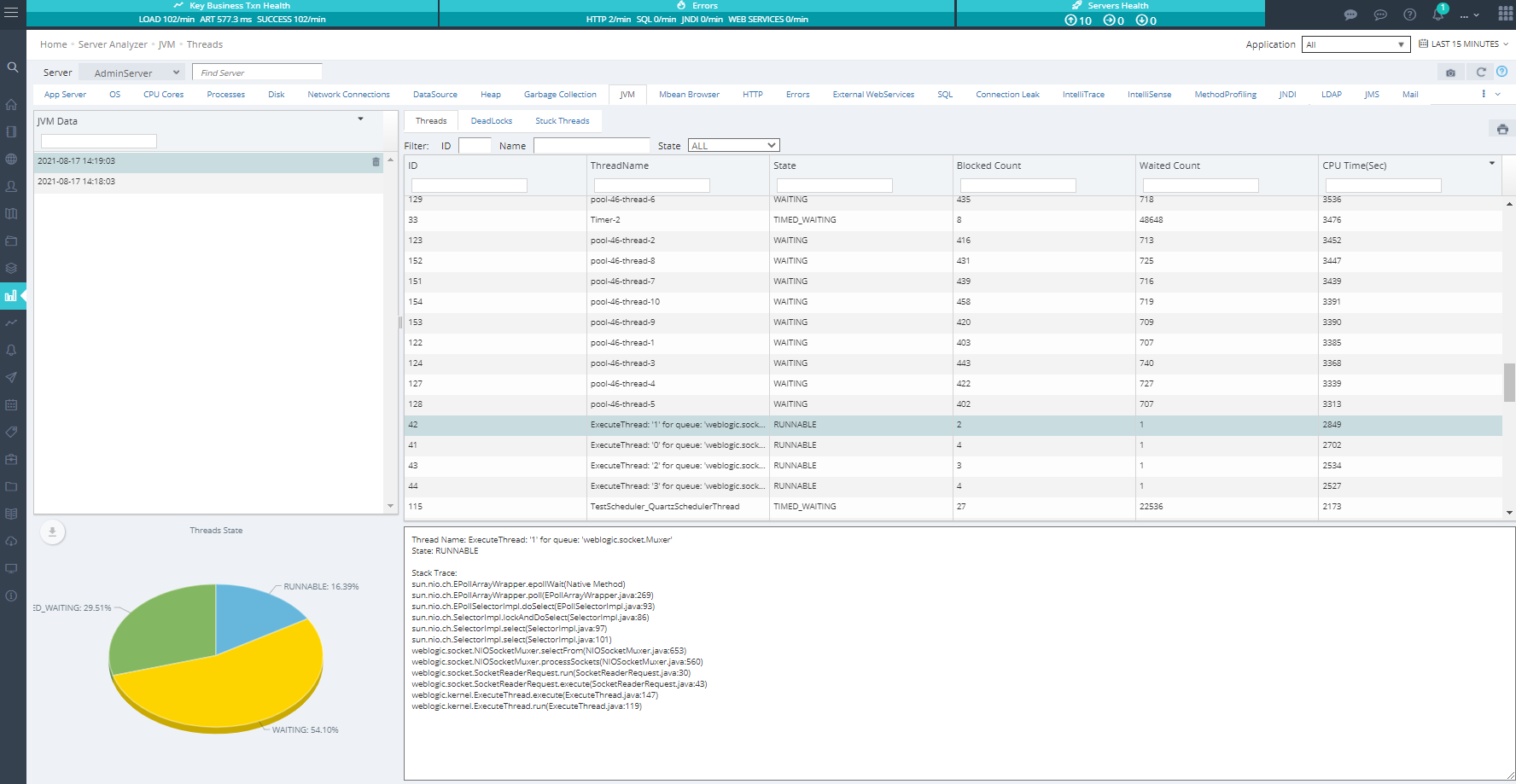Open the MethodProfiling tab
The height and width of the screenshot is (784, 1516).
click(x=1225, y=95)
